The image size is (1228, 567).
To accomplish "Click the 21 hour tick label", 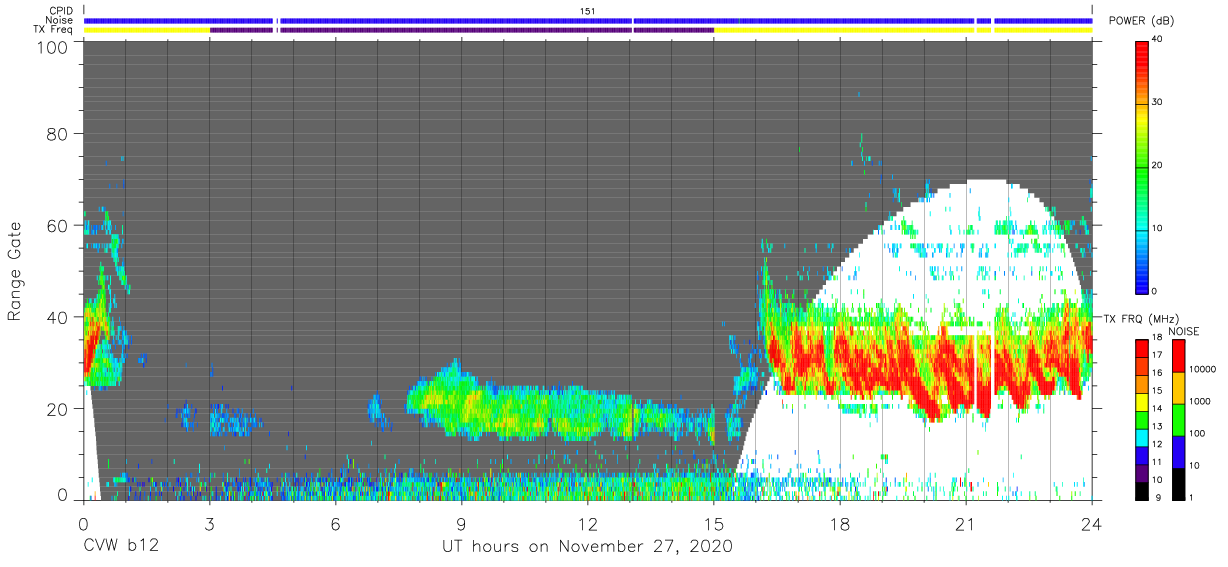I will (x=966, y=524).
